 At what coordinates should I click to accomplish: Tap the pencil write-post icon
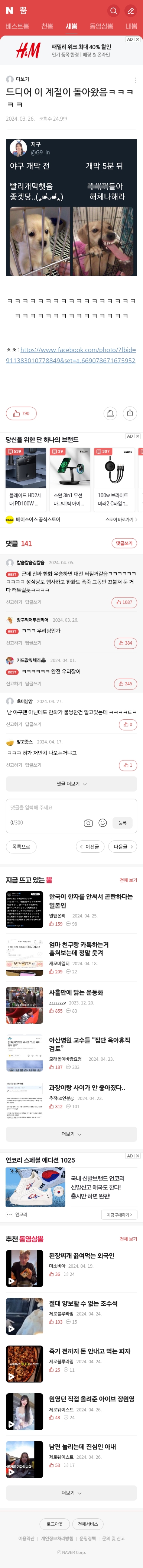pos(130,10)
